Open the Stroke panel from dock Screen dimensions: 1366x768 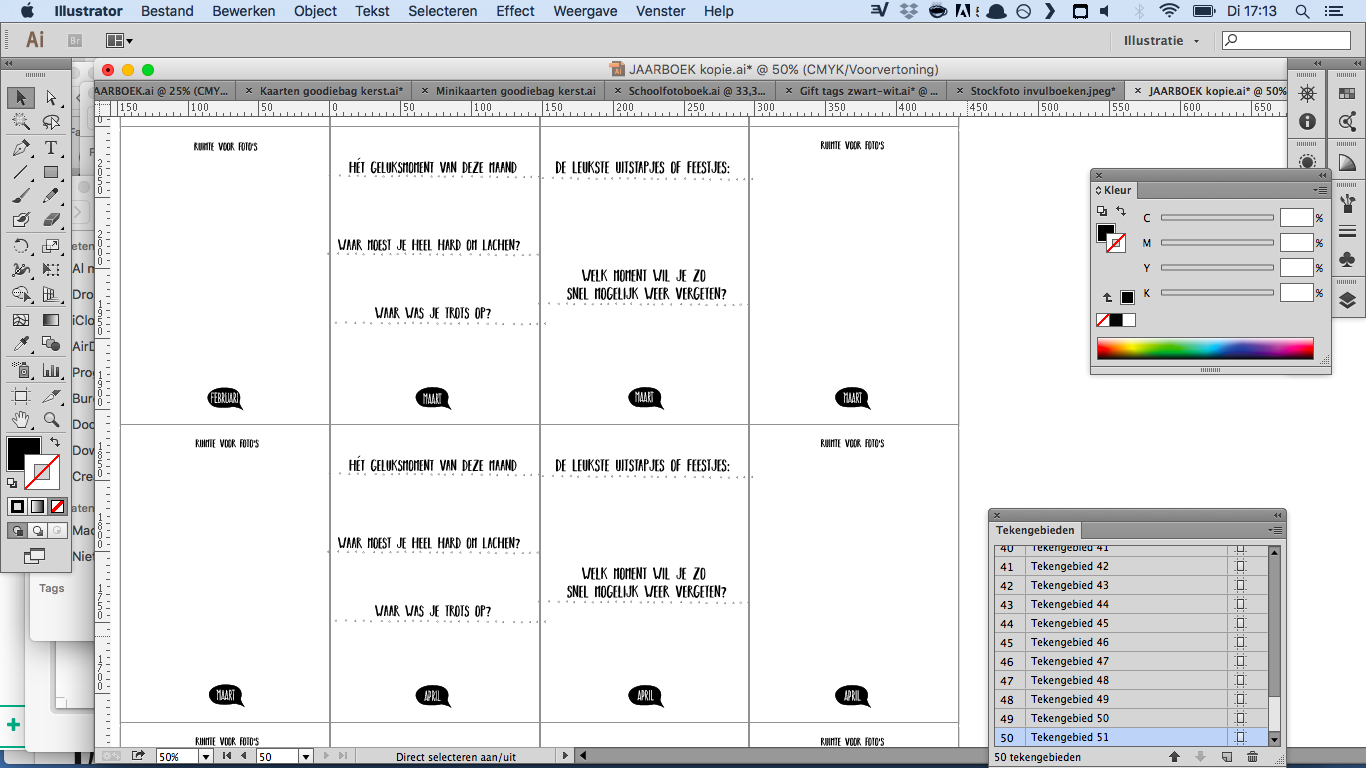tap(1347, 231)
